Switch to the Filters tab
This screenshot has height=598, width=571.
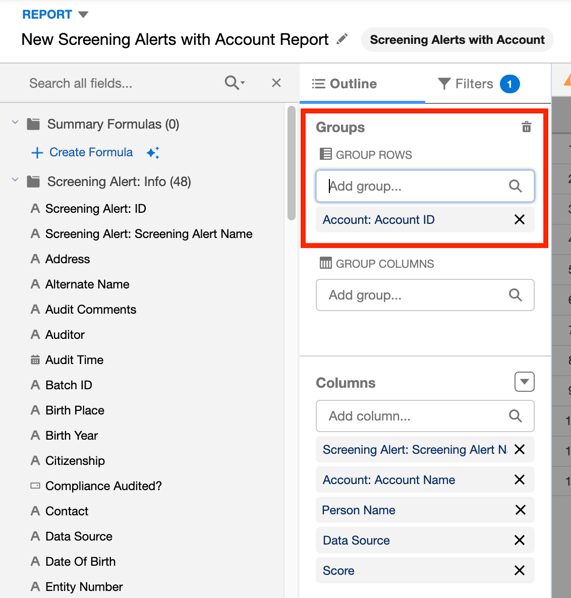coord(478,84)
